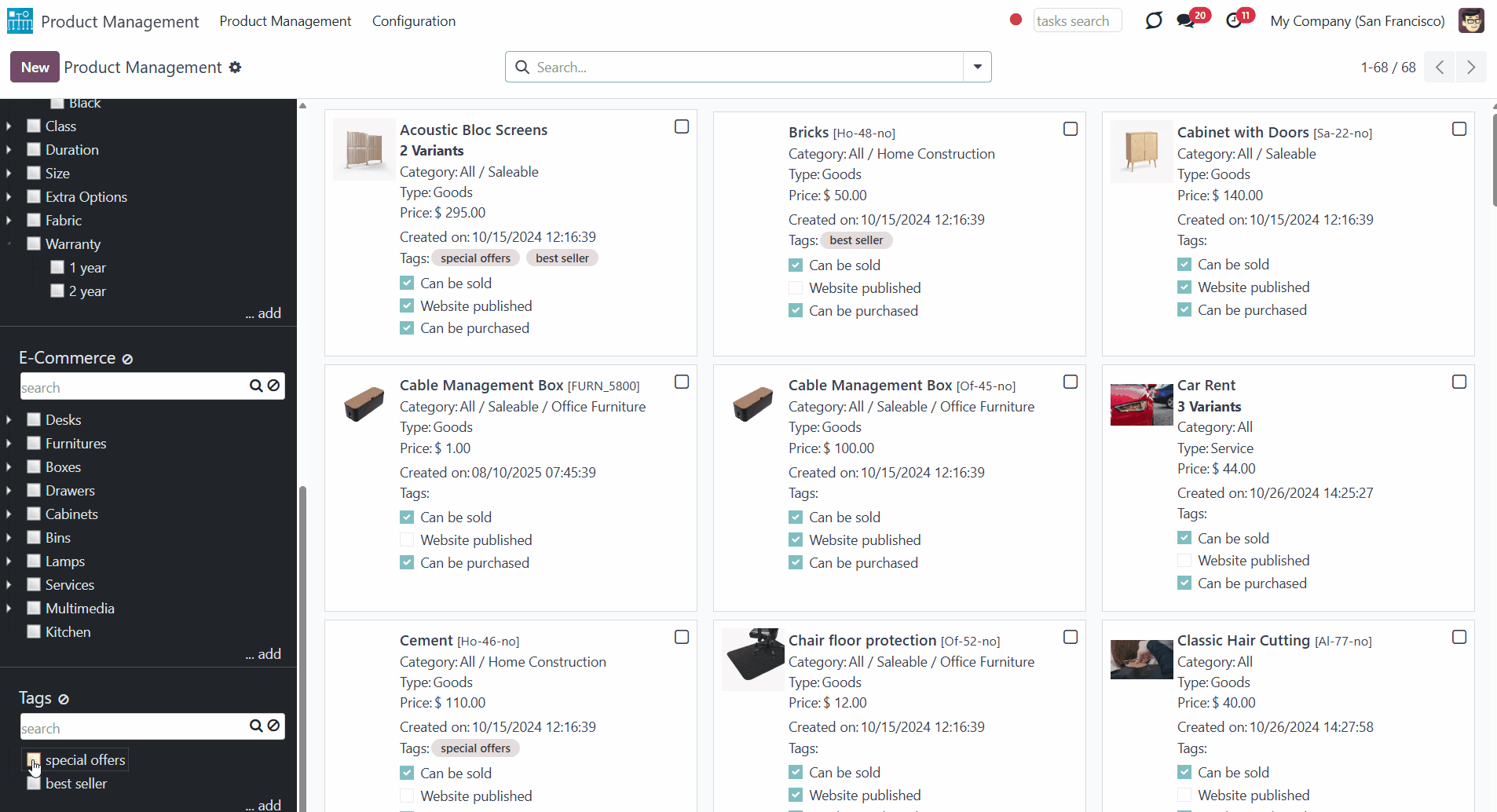
Task: Check the best seller tag filter
Action: coord(34,783)
